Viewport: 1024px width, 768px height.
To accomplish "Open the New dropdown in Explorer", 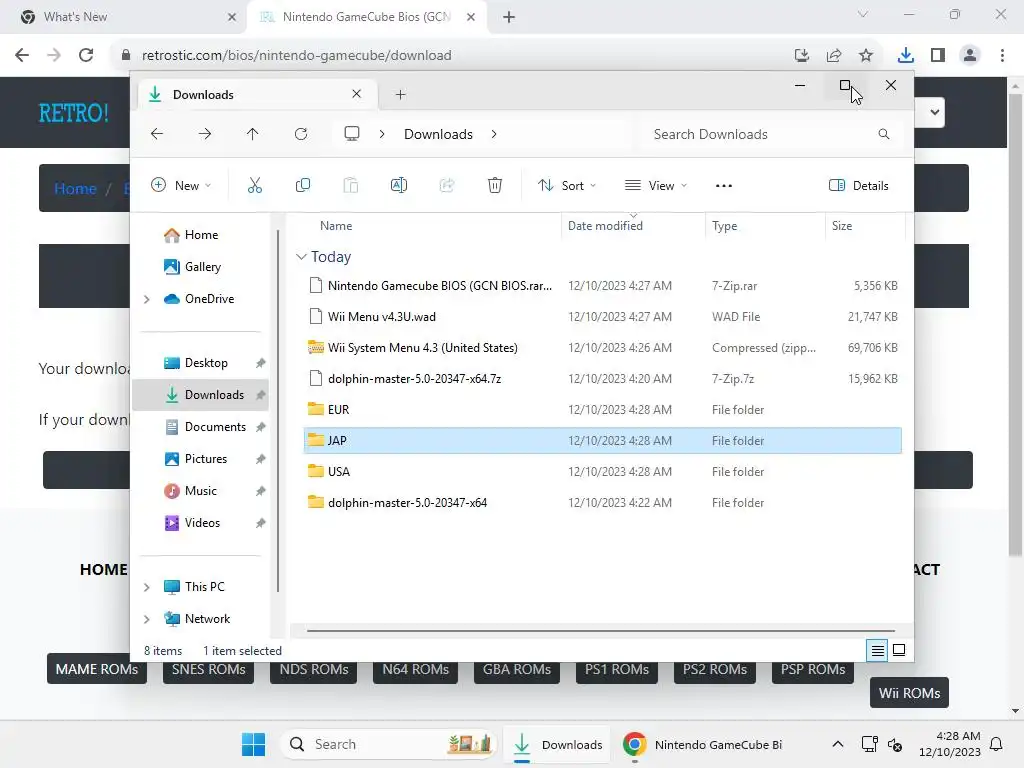I will point(181,185).
